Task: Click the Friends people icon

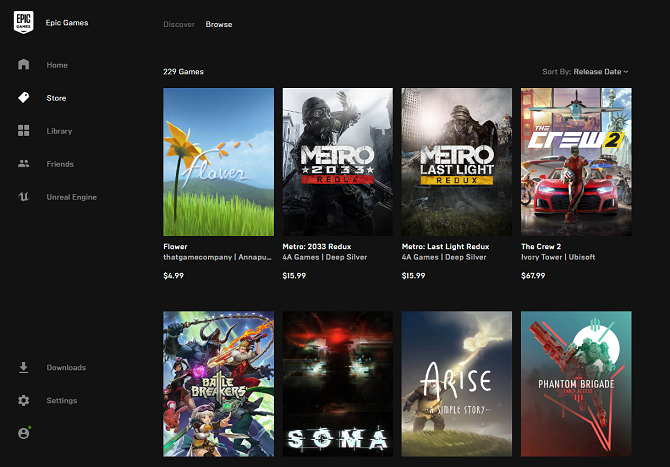Action: pos(24,164)
